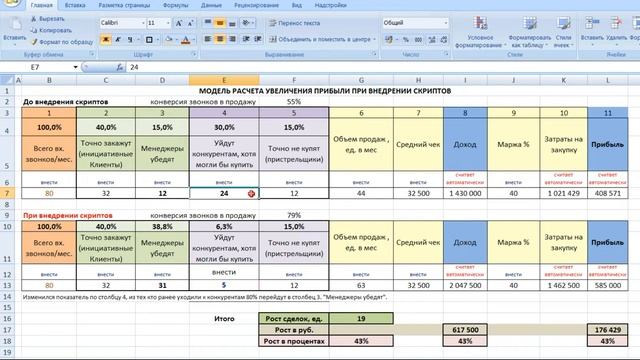Screen dimensions: 640x360
Task: Toggle center horizontal alignment
Action: tap(220, 39)
